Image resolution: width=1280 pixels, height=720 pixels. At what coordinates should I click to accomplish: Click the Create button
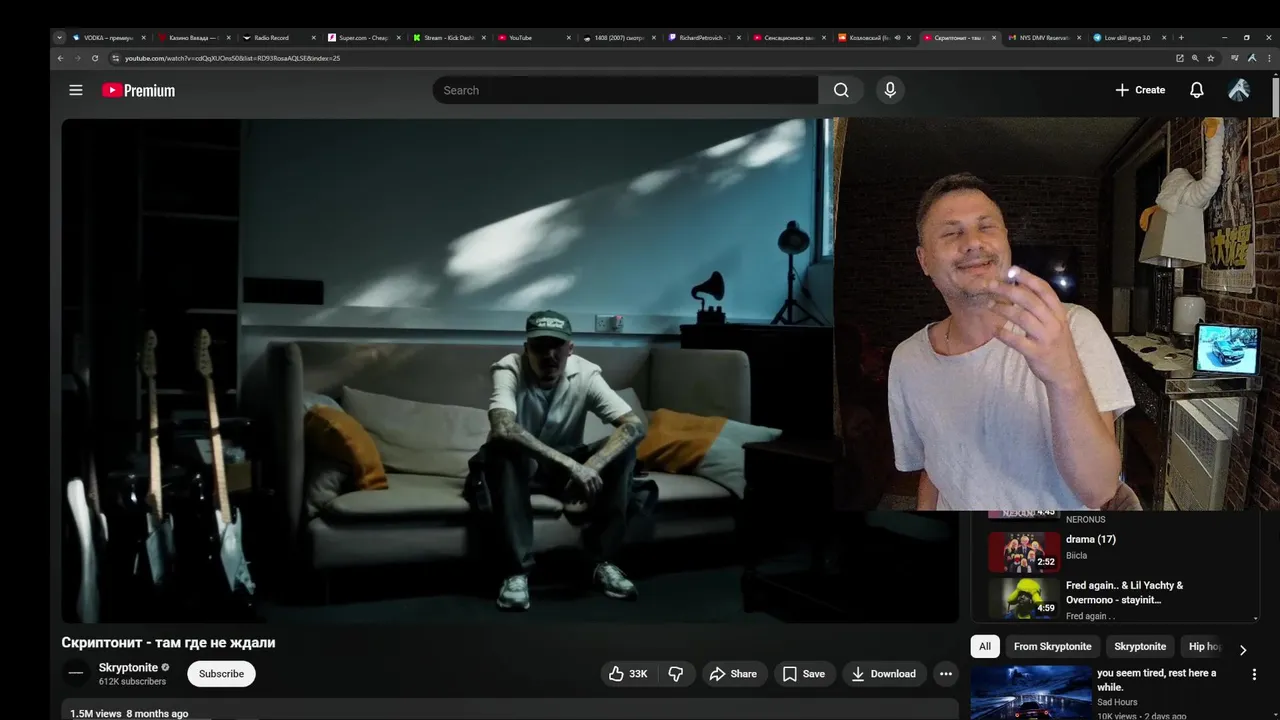pos(1140,90)
